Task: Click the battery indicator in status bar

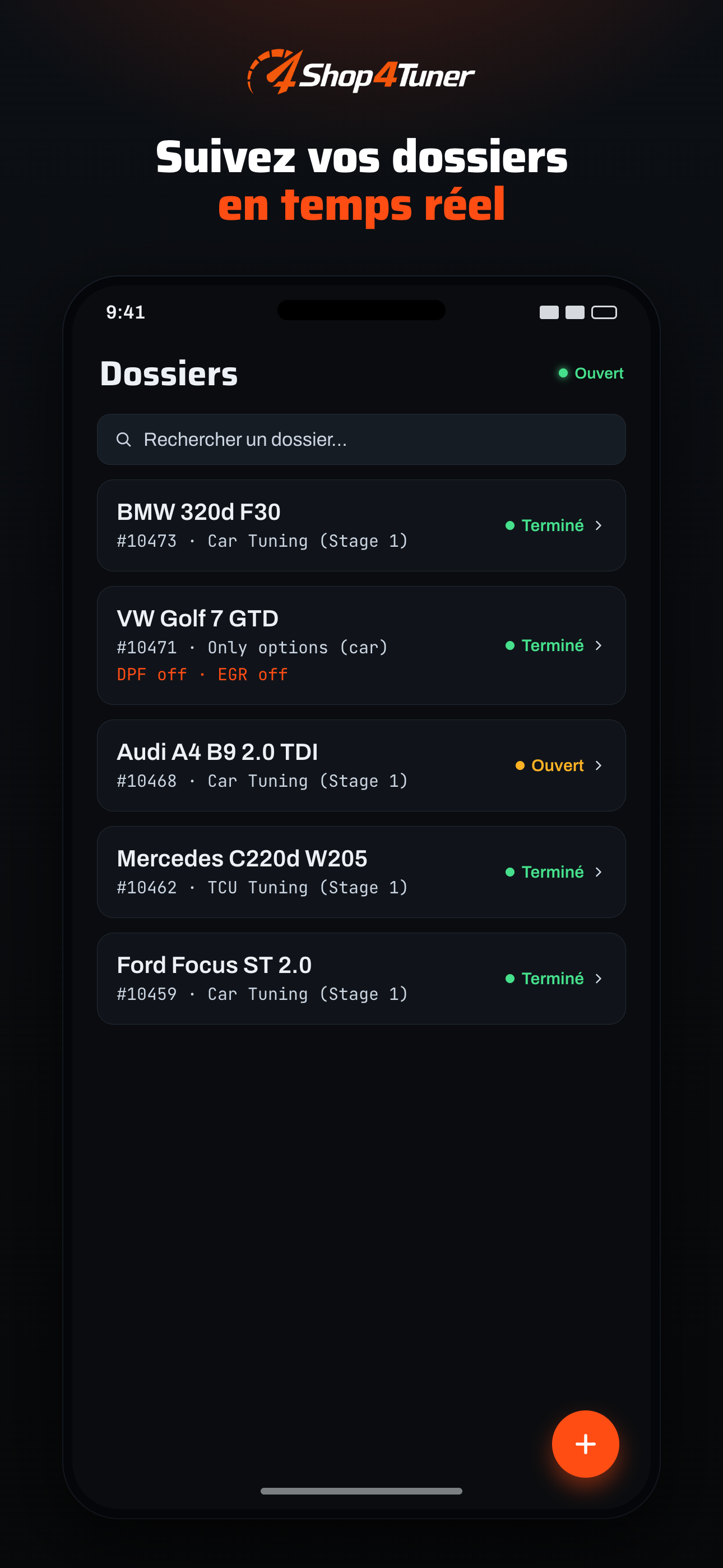Action: [604, 312]
